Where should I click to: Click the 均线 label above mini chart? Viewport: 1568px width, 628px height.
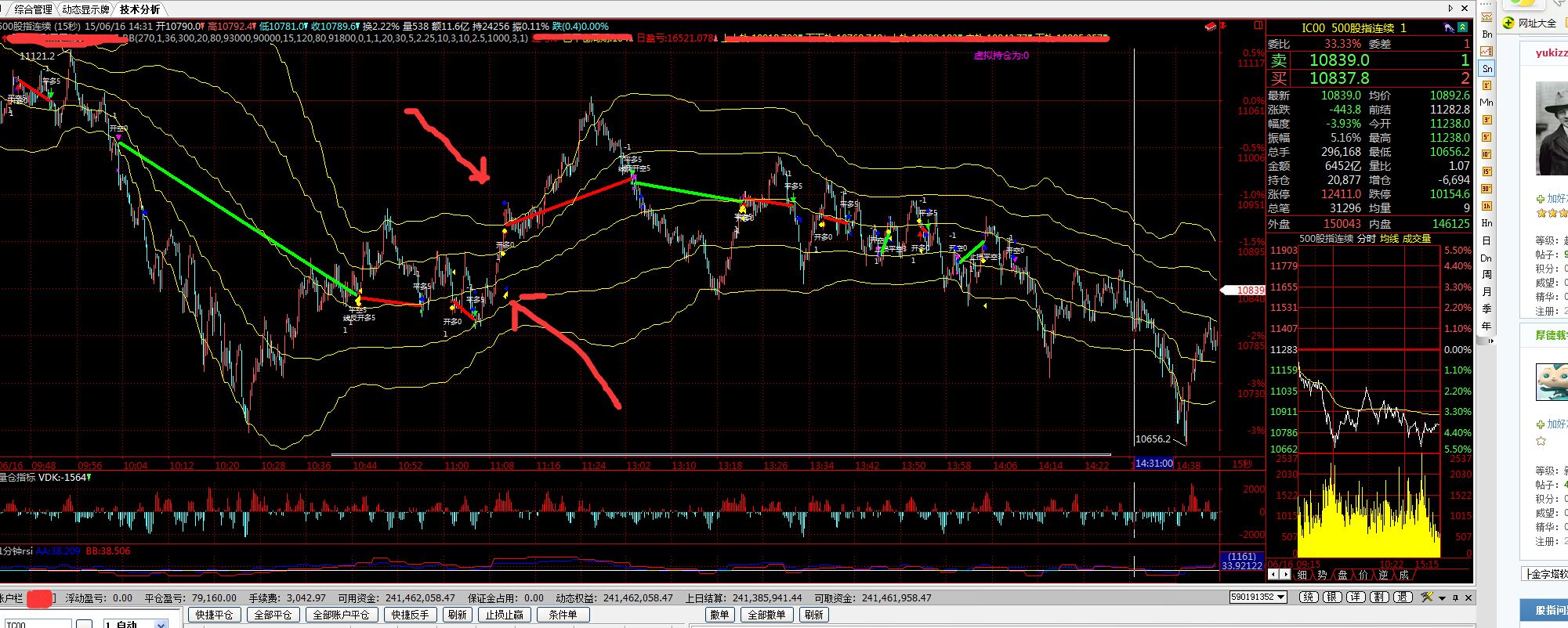(x=1389, y=239)
